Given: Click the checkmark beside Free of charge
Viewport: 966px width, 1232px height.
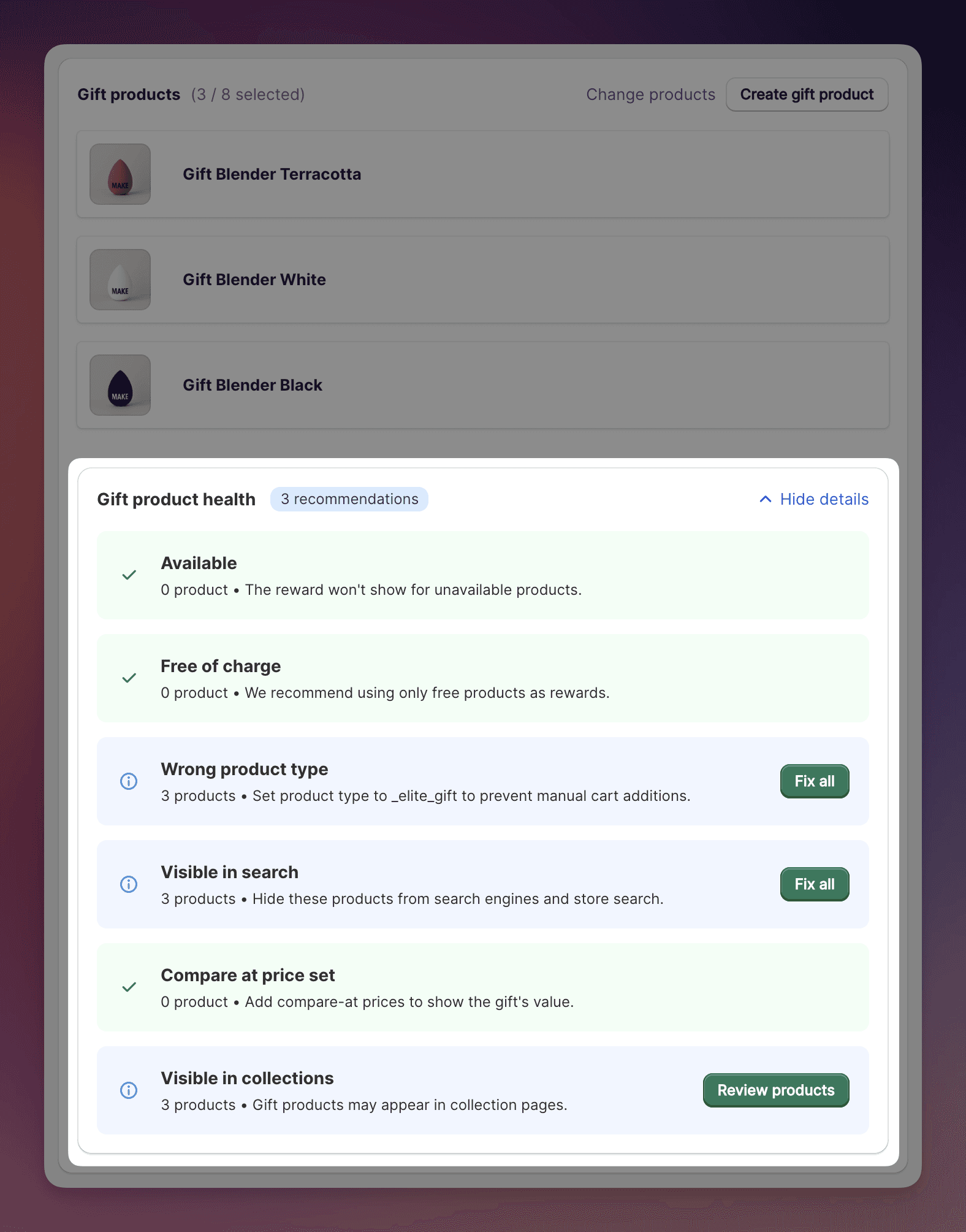Looking at the screenshot, I should (x=129, y=678).
